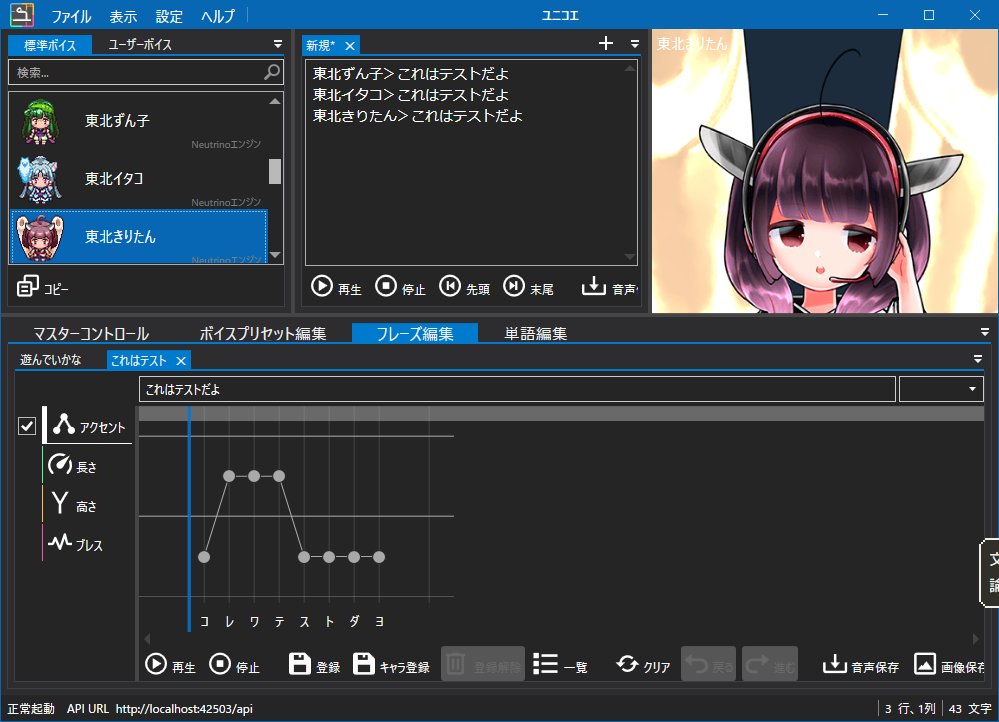Screen dimensions: 999x722
Task: Click the line 東北イタコ＞これはテストだよ
Action: [x=410, y=95]
